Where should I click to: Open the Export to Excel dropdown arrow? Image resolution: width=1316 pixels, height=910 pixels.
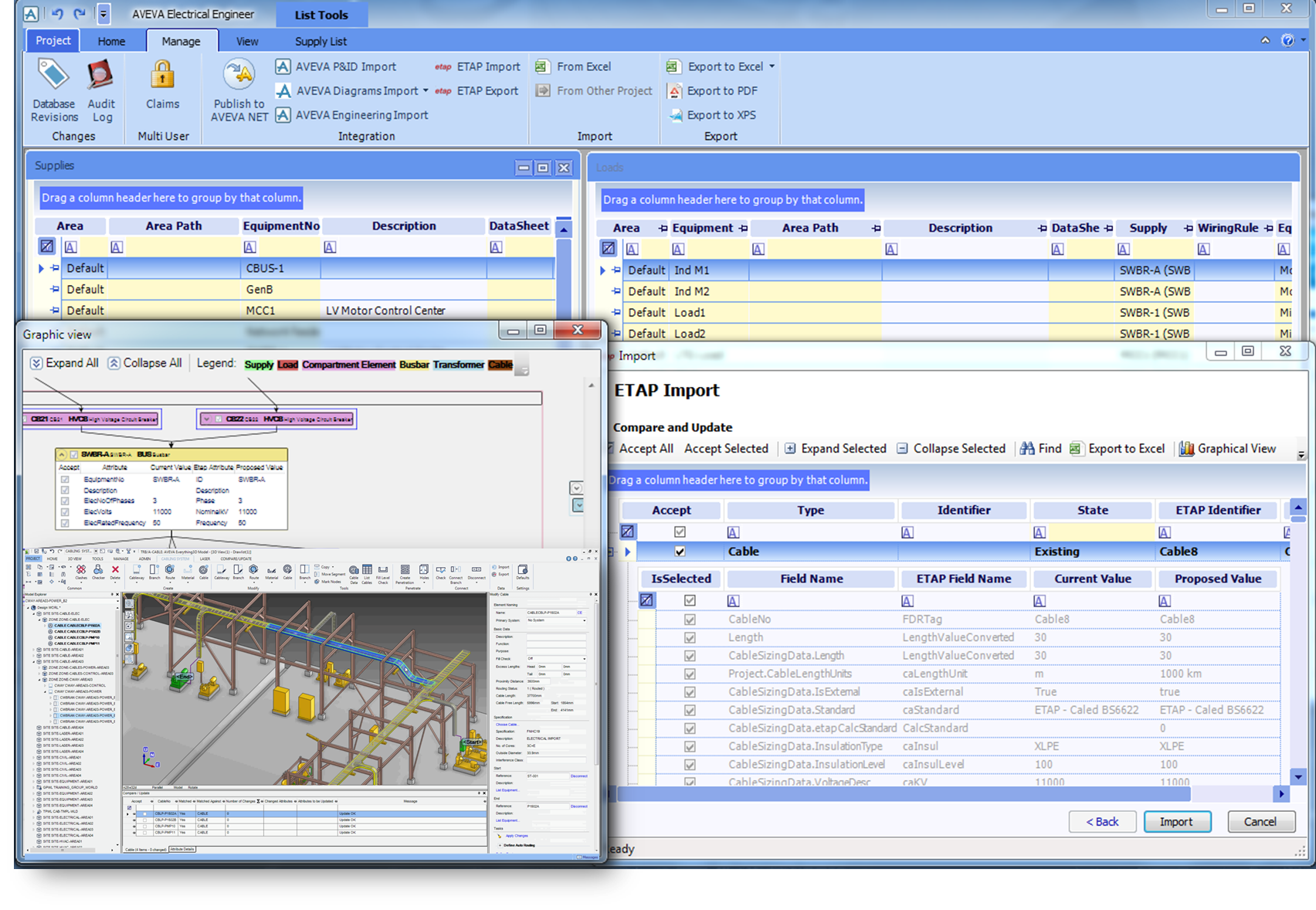772,67
